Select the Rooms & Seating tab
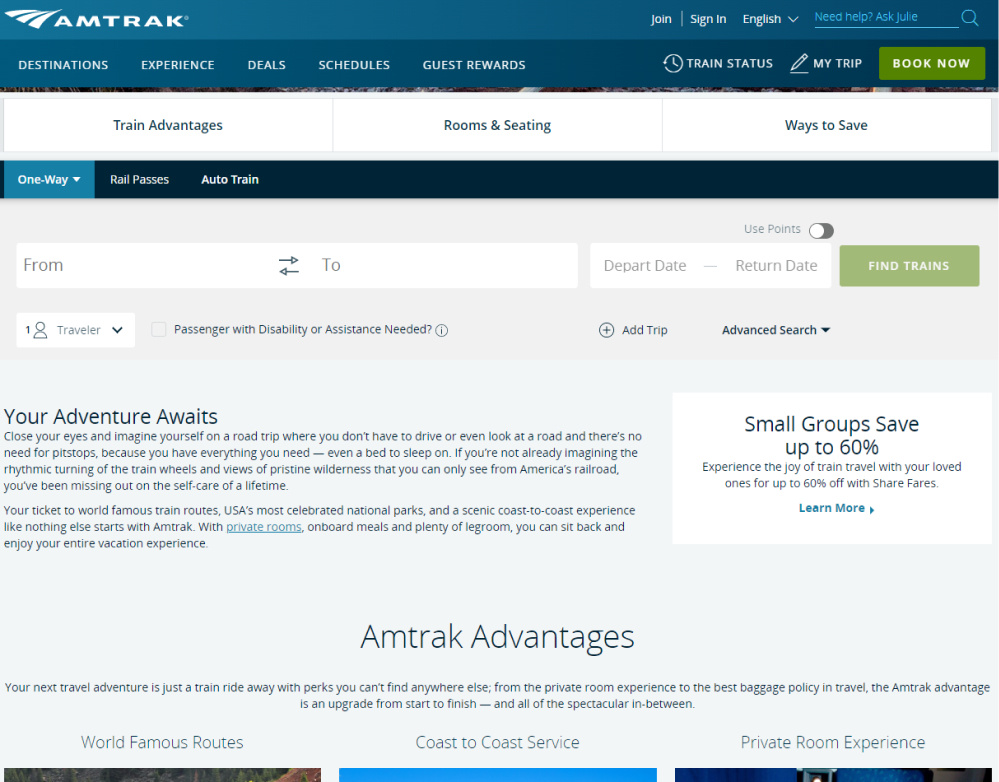This screenshot has width=999, height=782. click(x=498, y=125)
